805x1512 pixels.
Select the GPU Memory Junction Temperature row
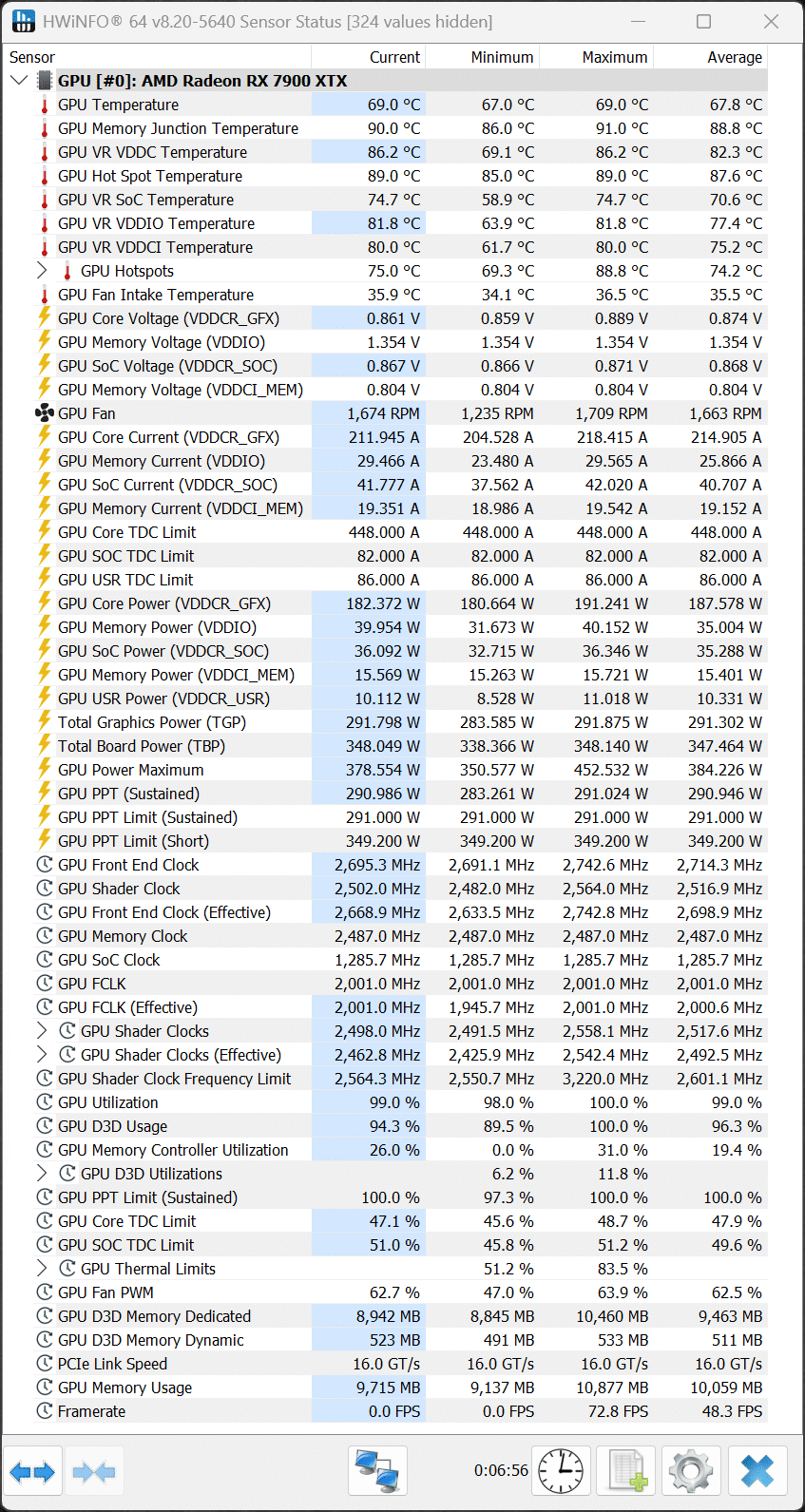pyautogui.click(x=386, y=128)
